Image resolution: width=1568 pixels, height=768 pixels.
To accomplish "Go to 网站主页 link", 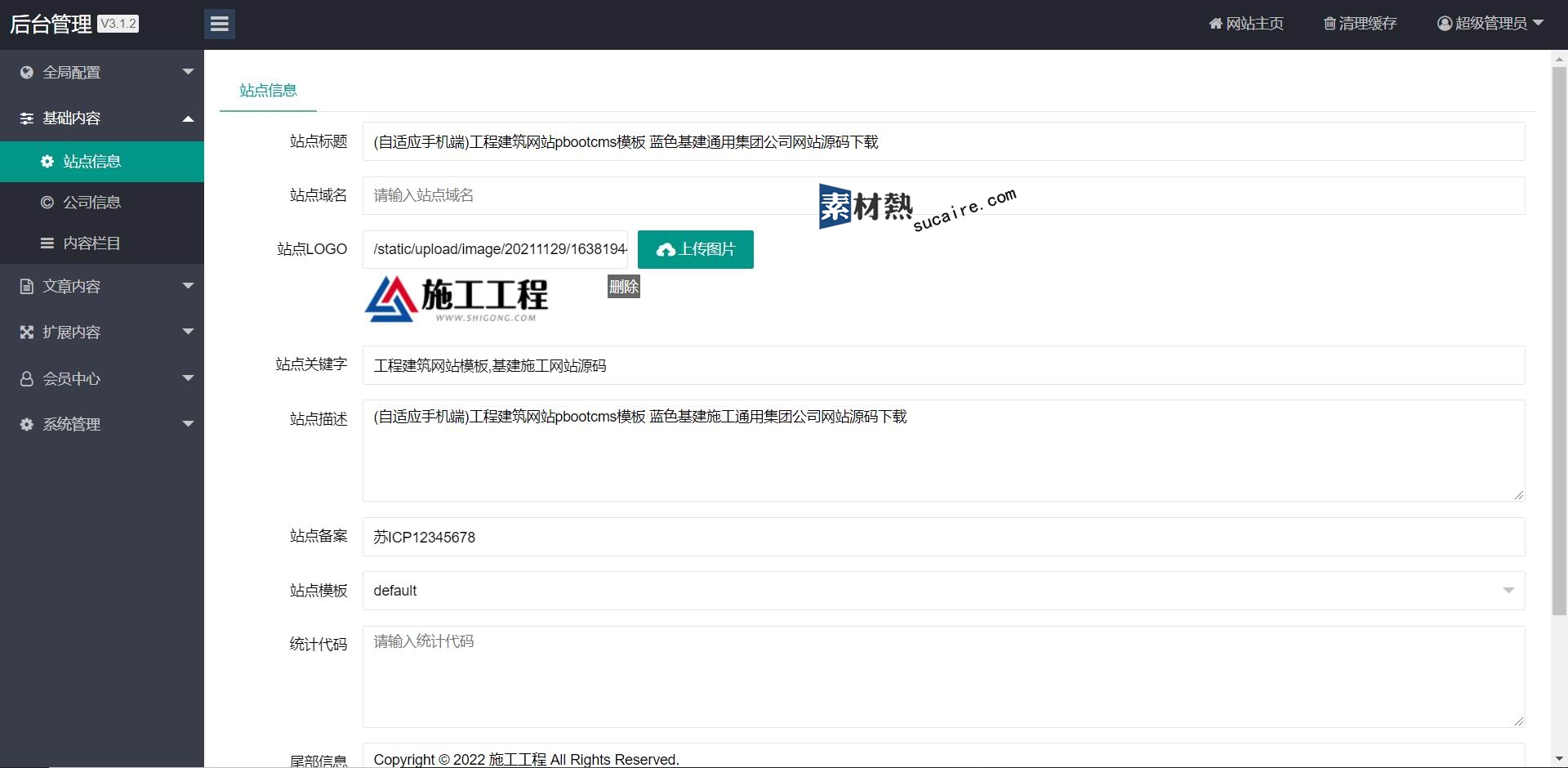I will coord(1246,24).
